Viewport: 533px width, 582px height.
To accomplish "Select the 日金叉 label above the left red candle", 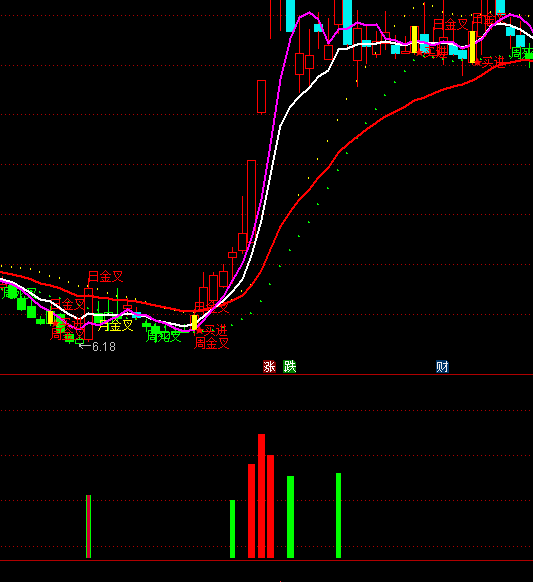I will (105, 276).
